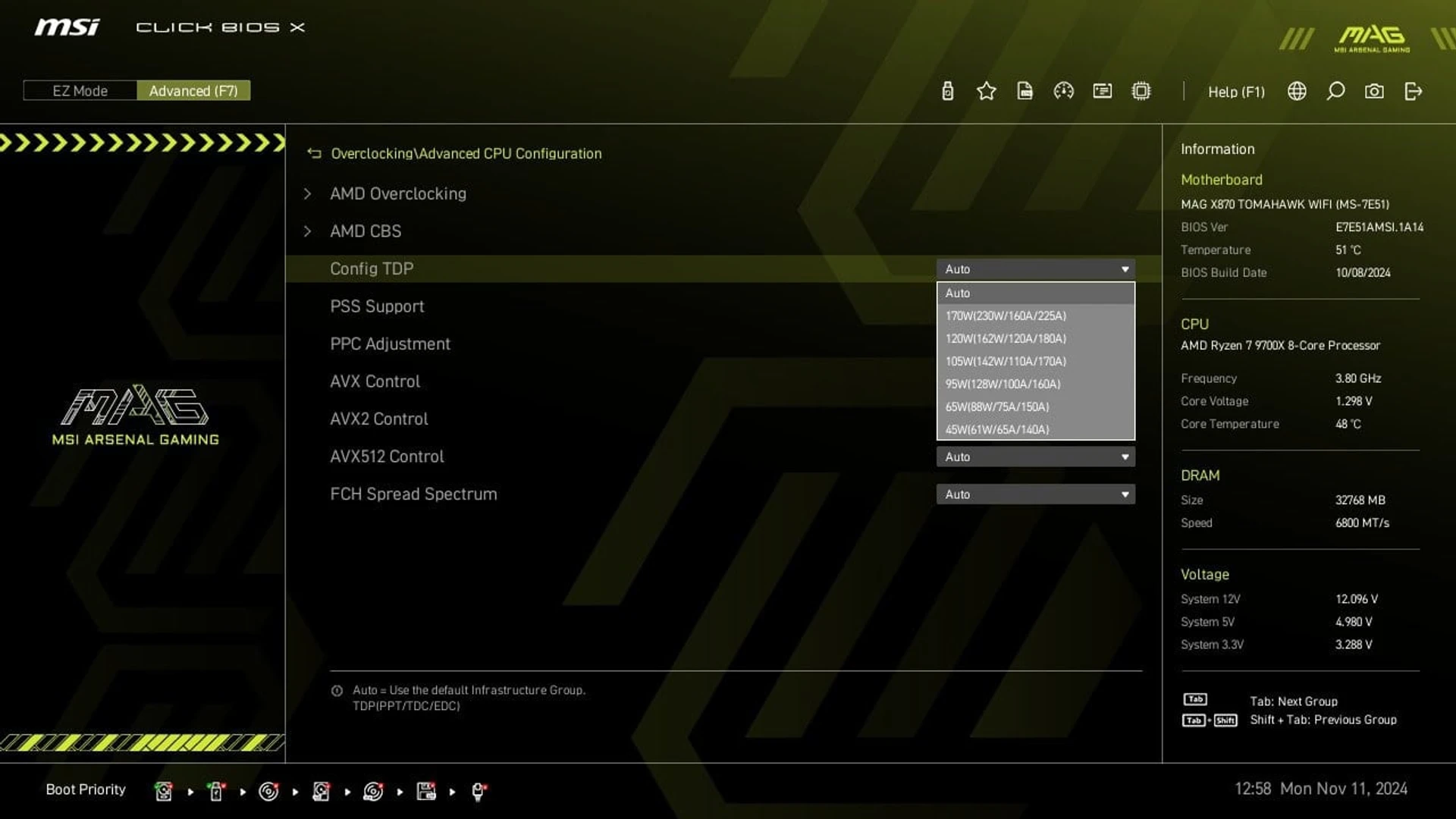Click AMD Ryzen 7 9700X processor name
Image resolution: width=1456 pixels, height=819 pixels.
1280,345
